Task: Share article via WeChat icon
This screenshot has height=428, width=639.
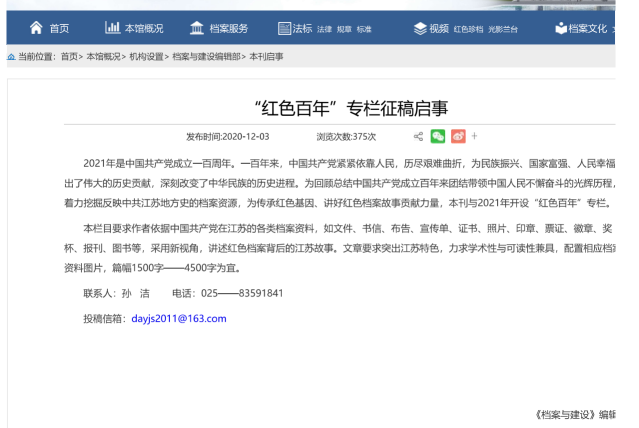Action: pos(438,136)
